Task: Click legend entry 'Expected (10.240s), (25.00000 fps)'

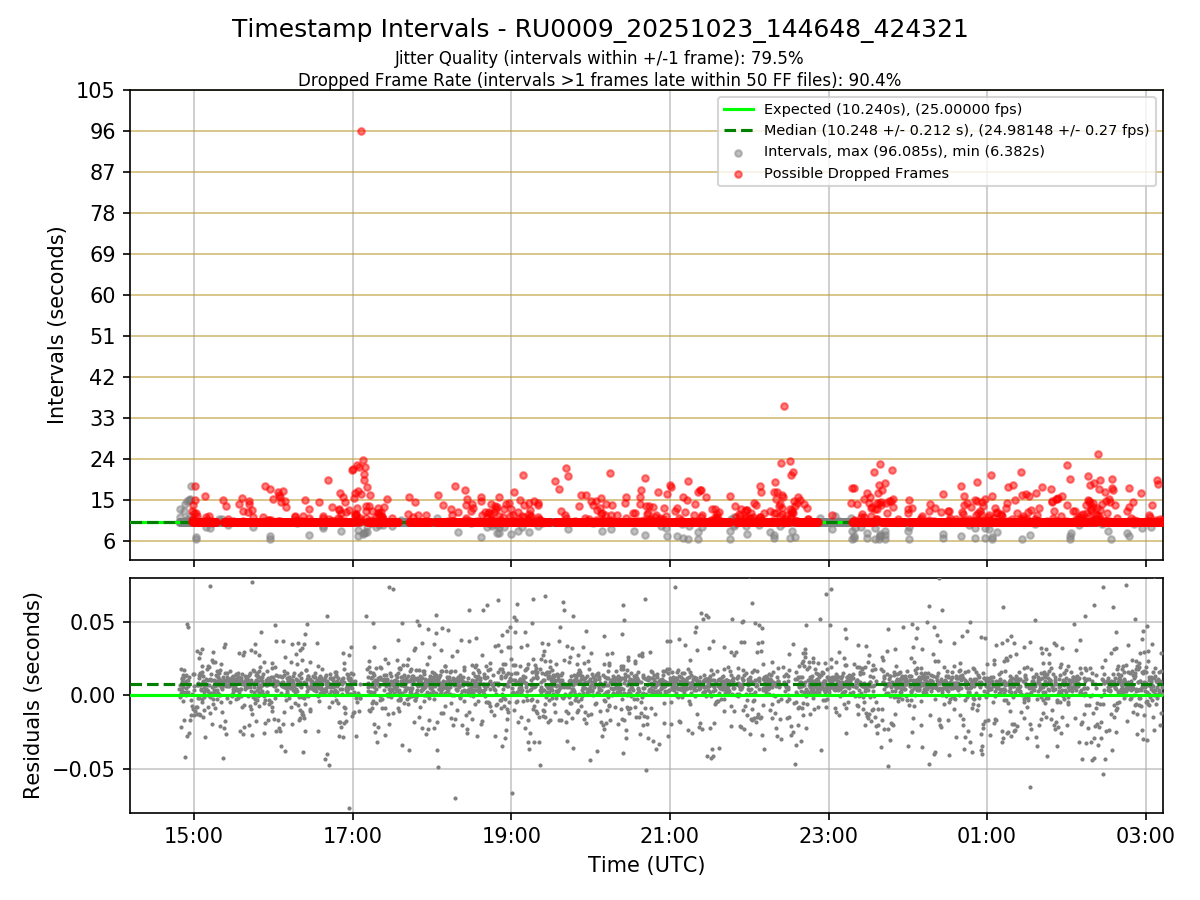Action: (x=893, y=109)
